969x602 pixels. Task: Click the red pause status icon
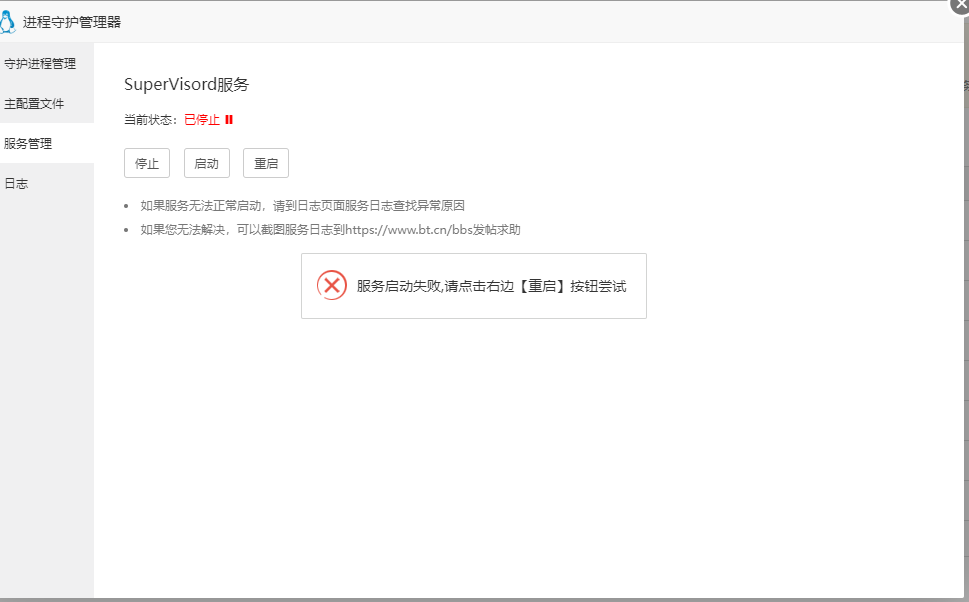pos(229,120)
